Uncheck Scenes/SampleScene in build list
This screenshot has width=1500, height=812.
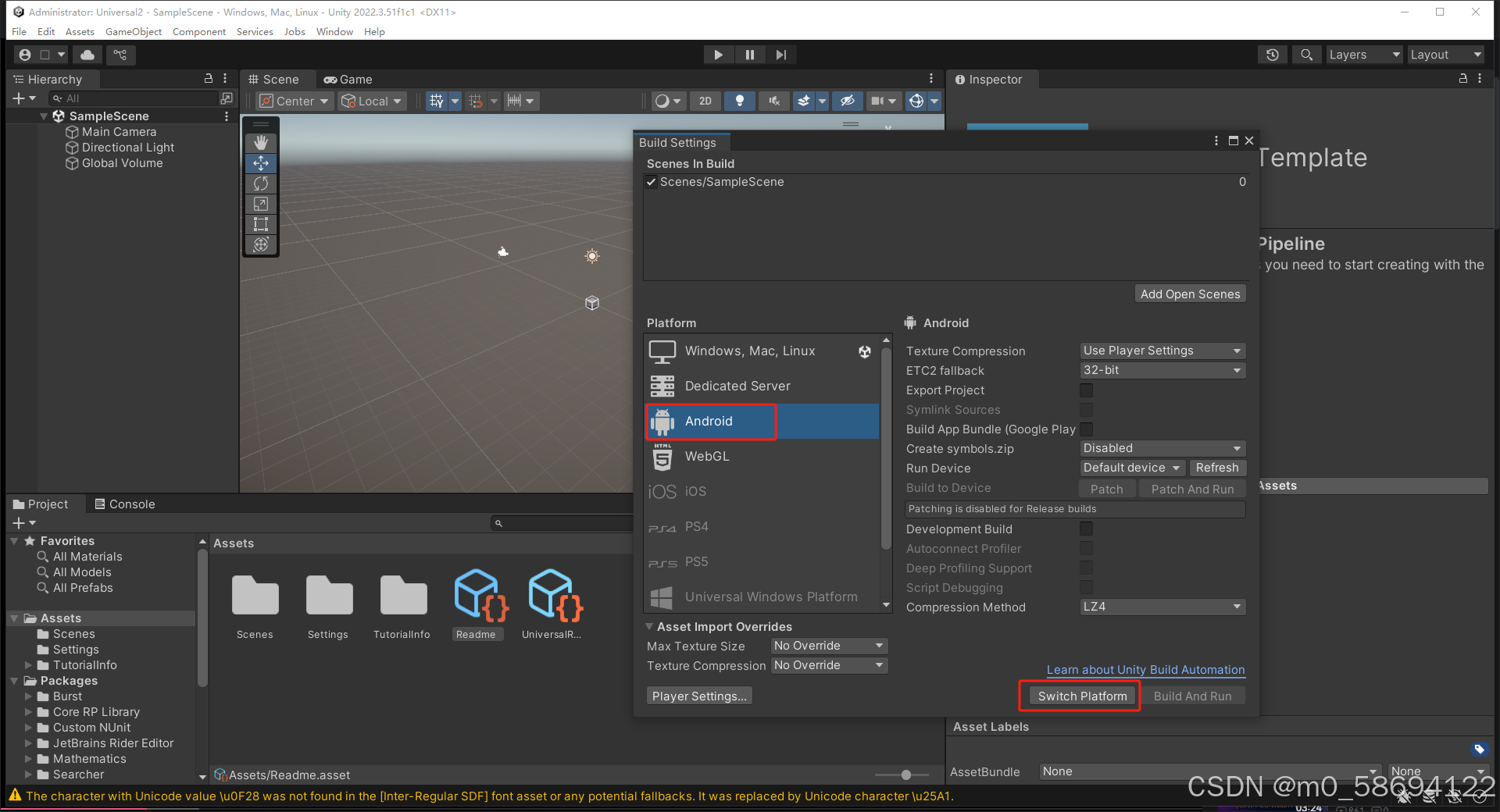tap(651, 182)
